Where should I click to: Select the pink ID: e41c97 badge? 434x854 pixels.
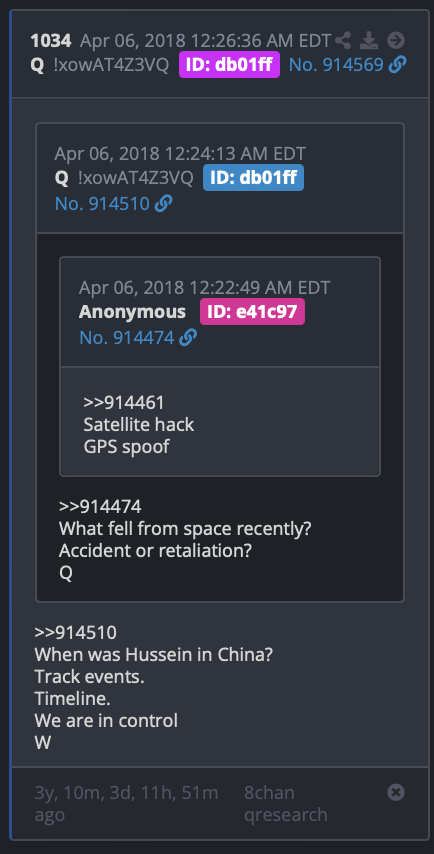[252, 312]
